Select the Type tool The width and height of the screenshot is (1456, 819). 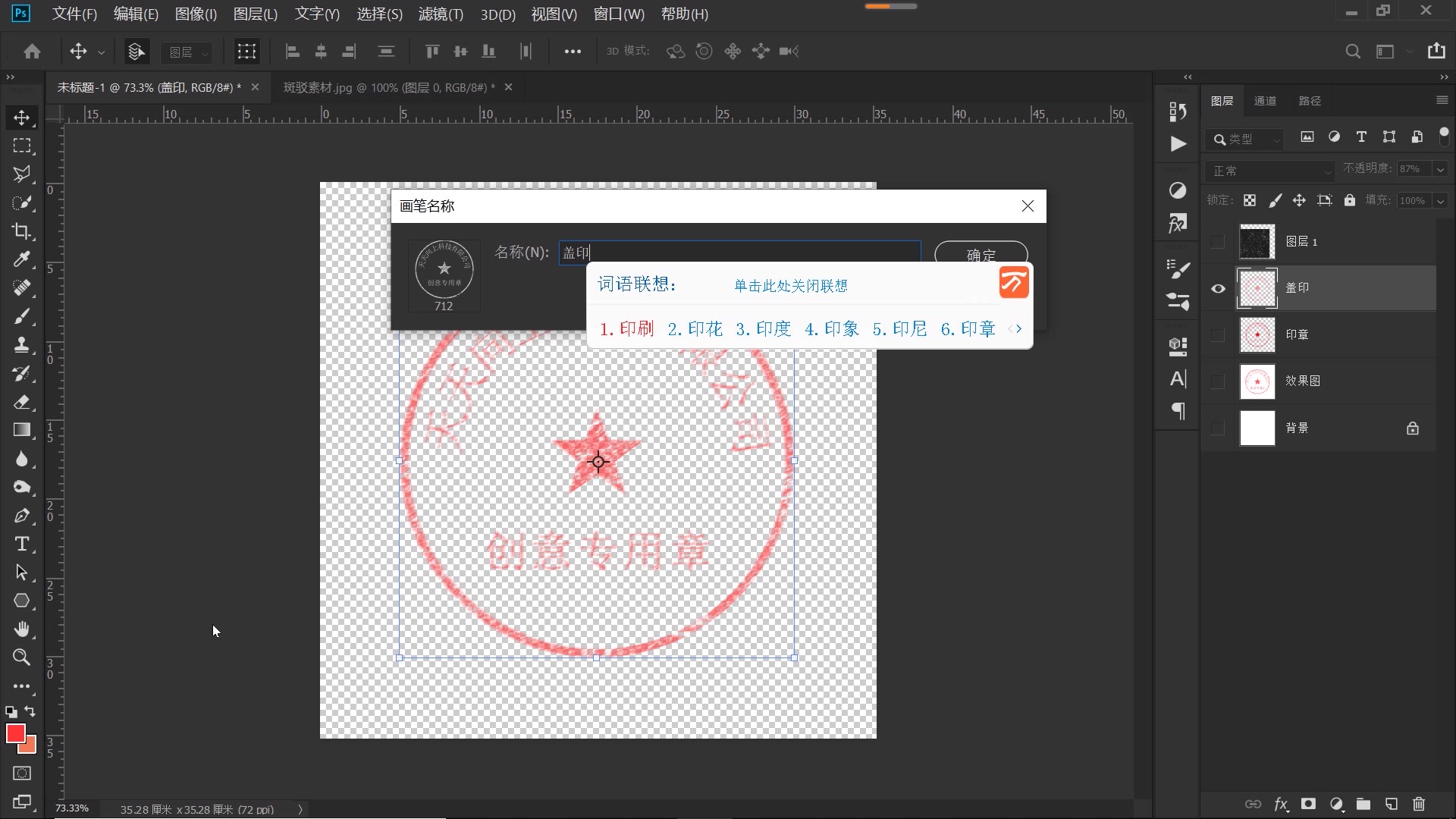(22, 544)
